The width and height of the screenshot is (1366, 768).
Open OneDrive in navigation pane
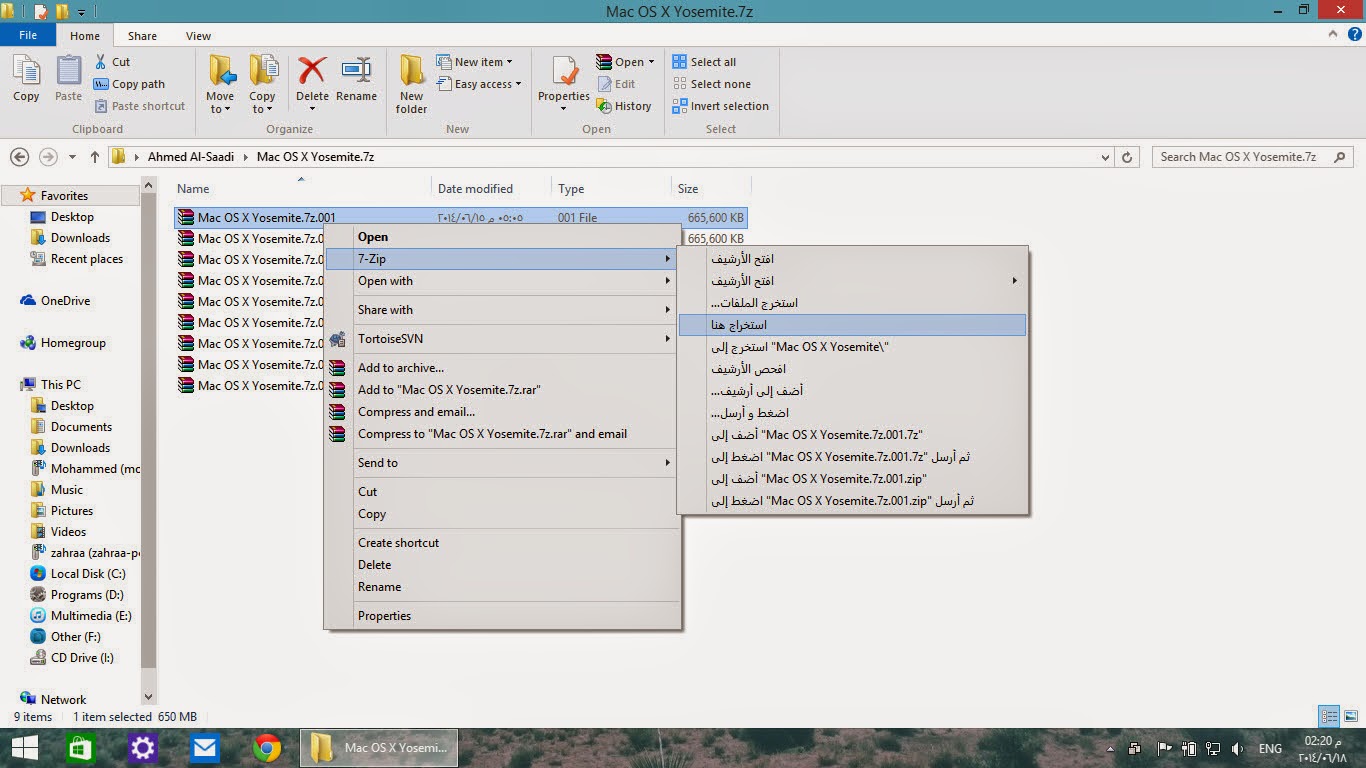[x=65, y=301]
